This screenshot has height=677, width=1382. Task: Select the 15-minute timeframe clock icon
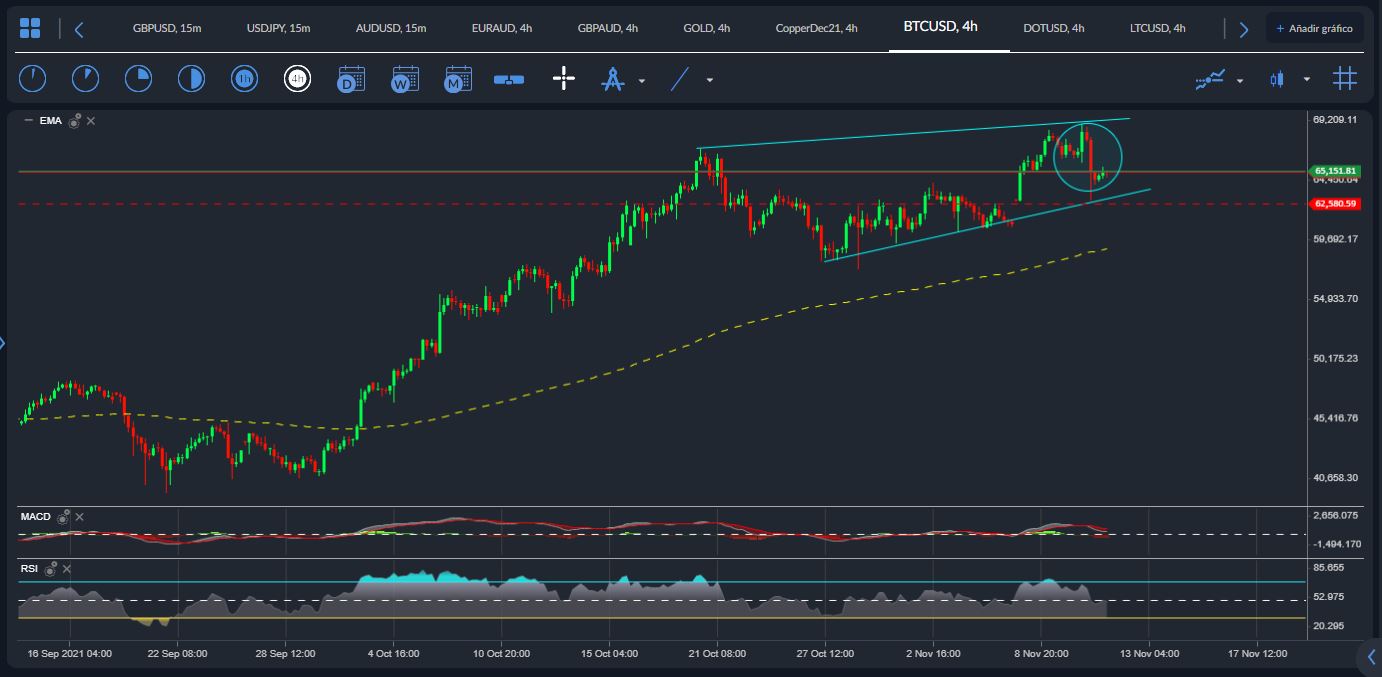coord(138,78)
